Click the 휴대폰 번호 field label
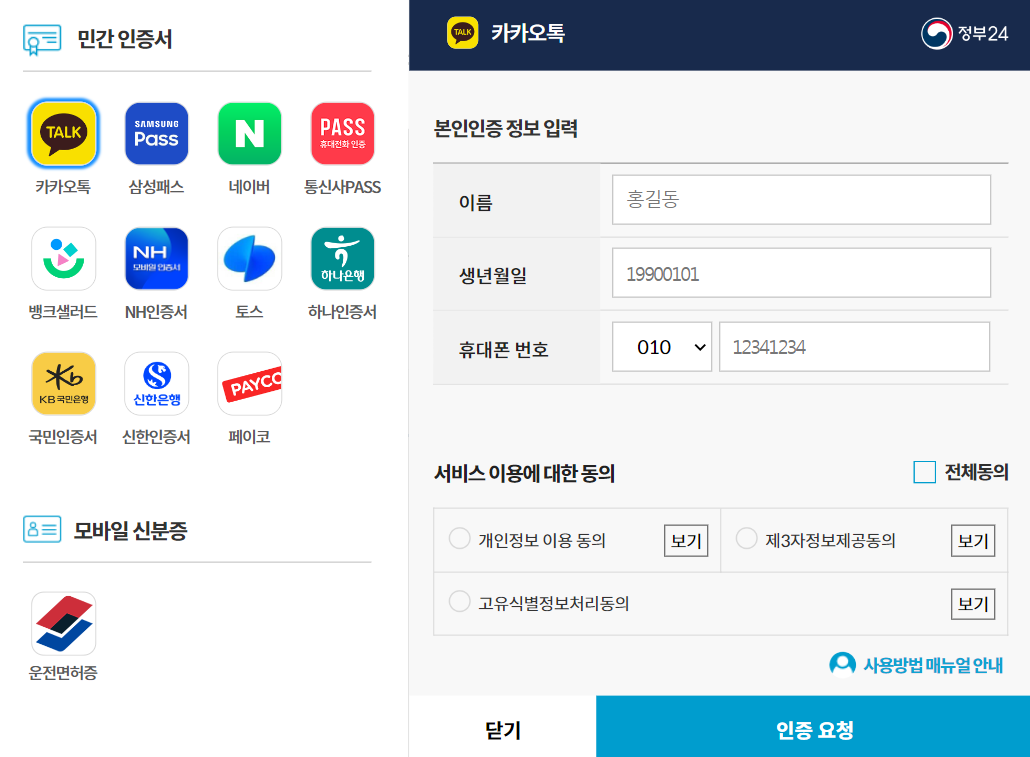1030x757 pixels. click(503, 349)
